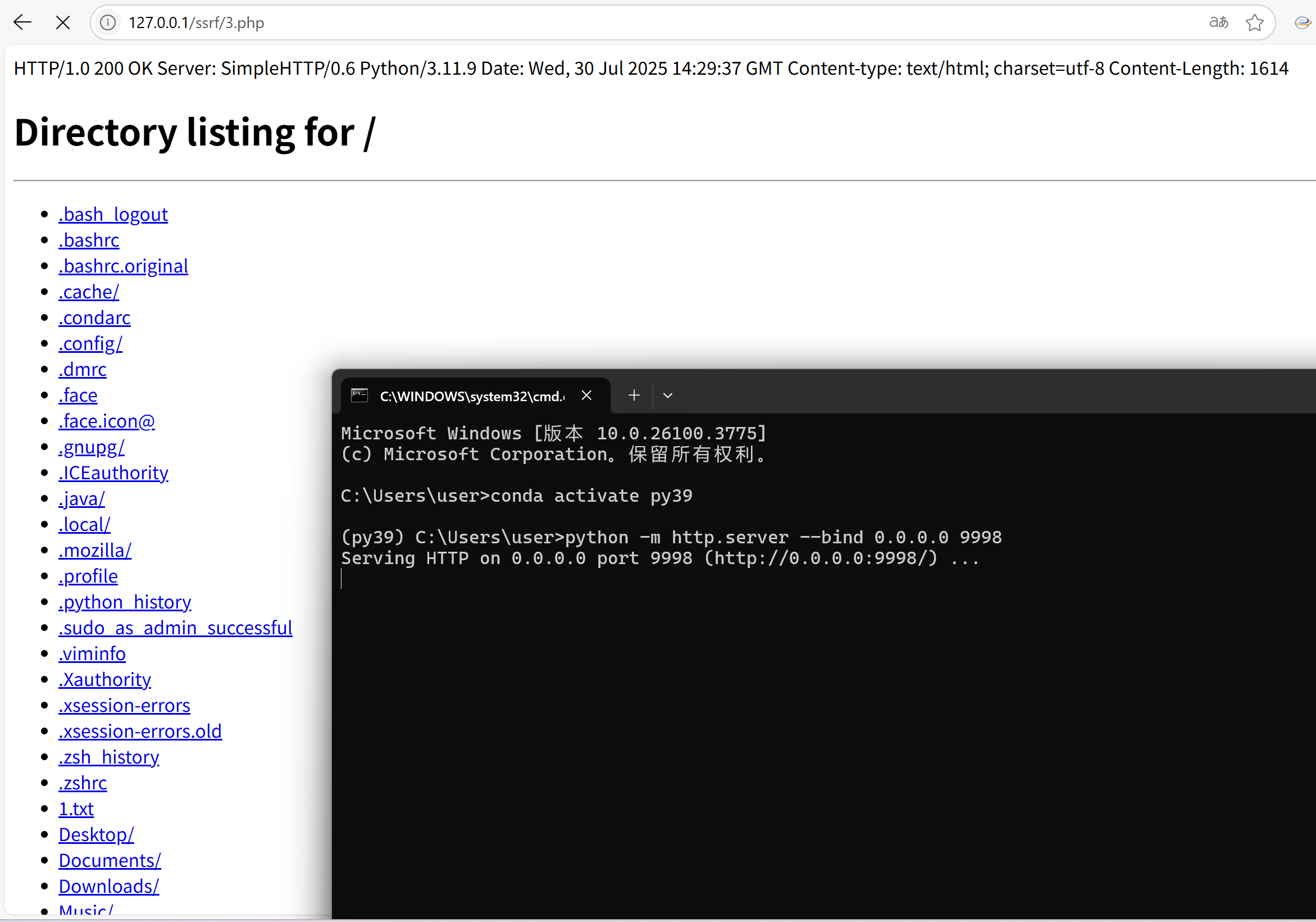
Task: Expand the terminal profile dropdown chevron
Action: click(668, 396)
